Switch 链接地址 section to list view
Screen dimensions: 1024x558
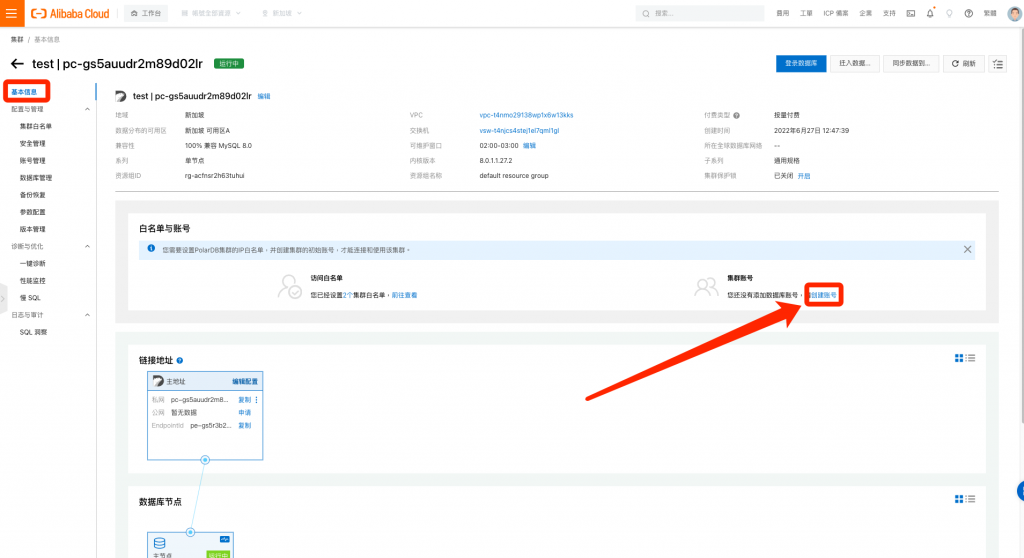[971, 358]
